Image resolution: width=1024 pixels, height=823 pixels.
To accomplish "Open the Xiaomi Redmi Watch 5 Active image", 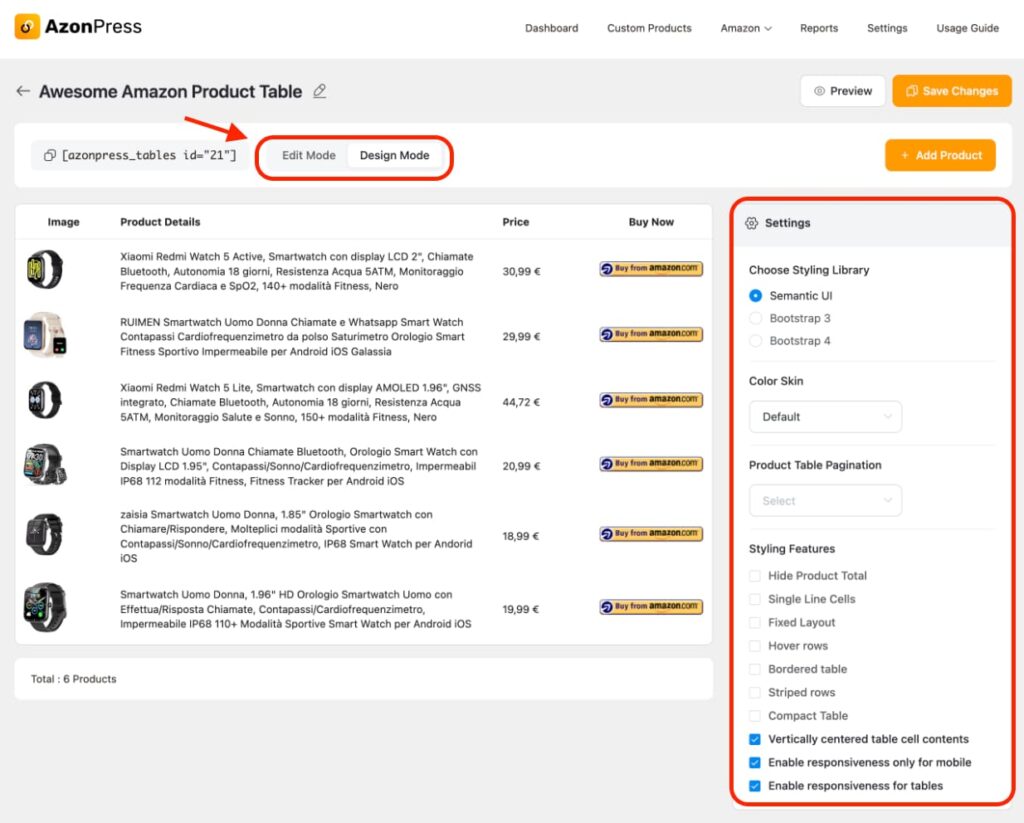I will tap(44, 269).
